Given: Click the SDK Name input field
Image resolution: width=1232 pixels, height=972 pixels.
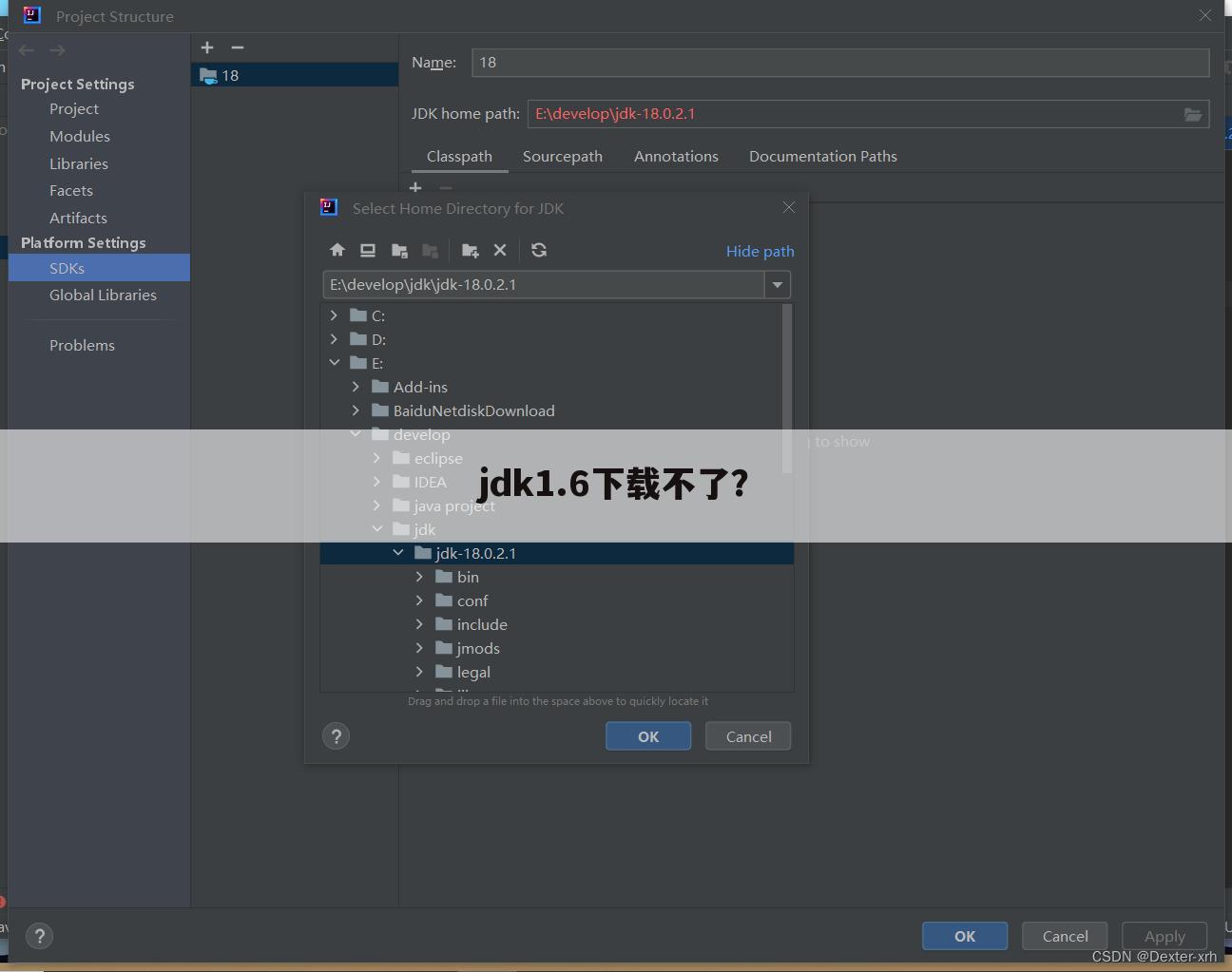Looking at the screenshot, I should click(x=840, y=63).
